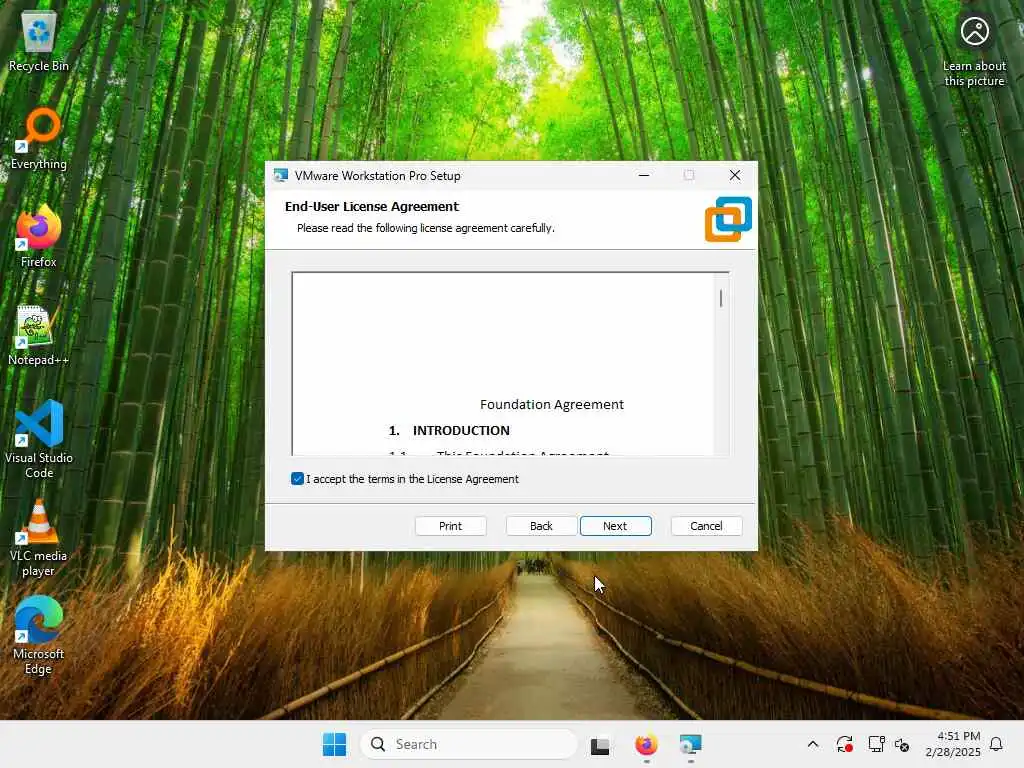
Task: Open the clock and date flyout
Action: [x=953, y=744]
